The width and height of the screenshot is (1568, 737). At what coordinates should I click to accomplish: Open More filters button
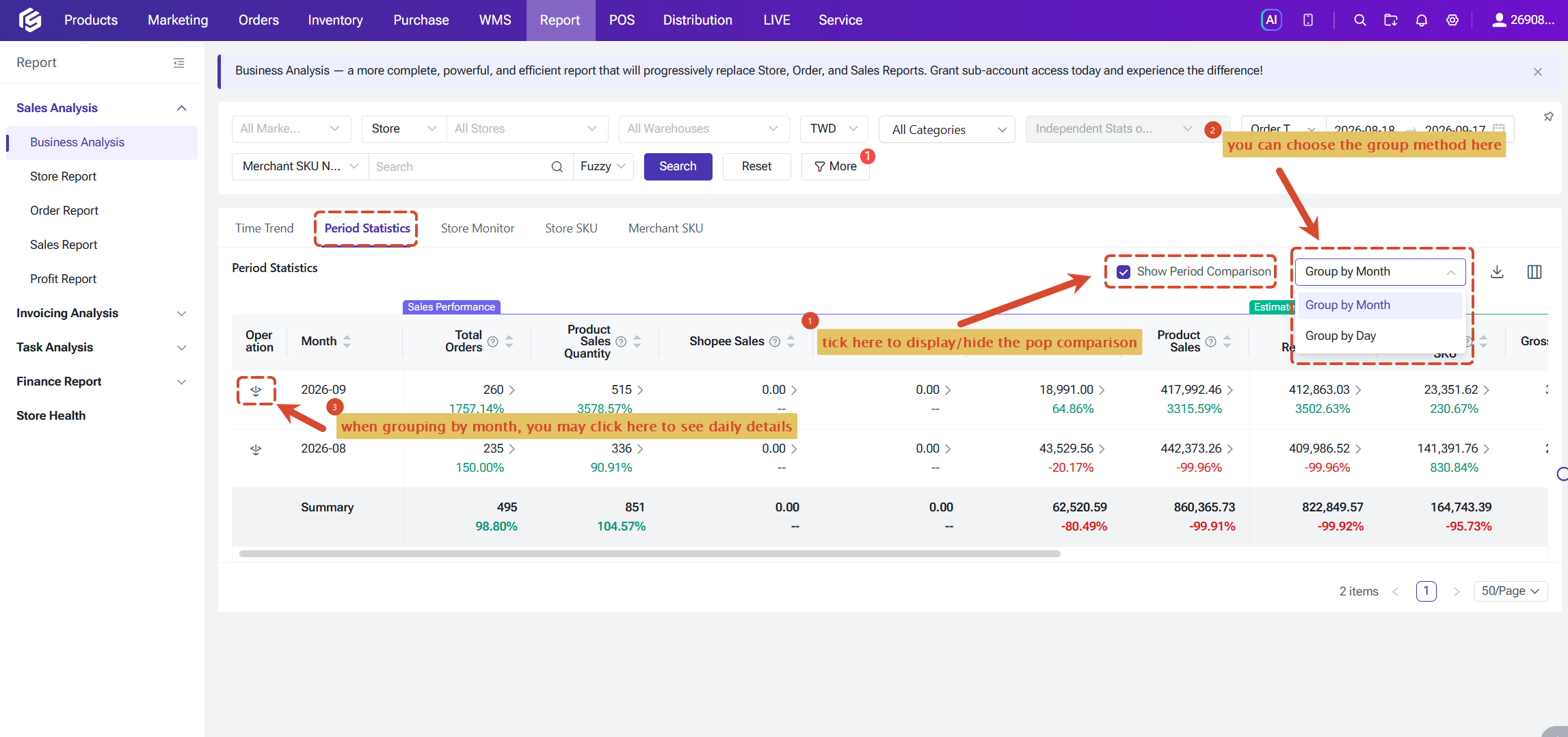[835, 166]
